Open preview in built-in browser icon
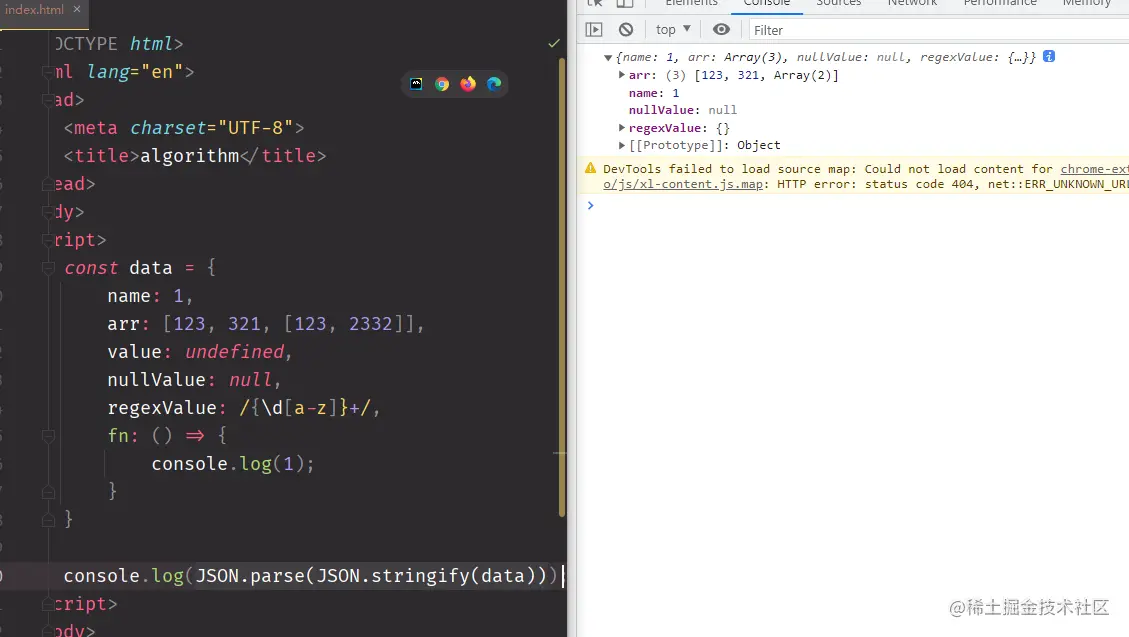1129x637 pixels. click(x=416, y=84)
